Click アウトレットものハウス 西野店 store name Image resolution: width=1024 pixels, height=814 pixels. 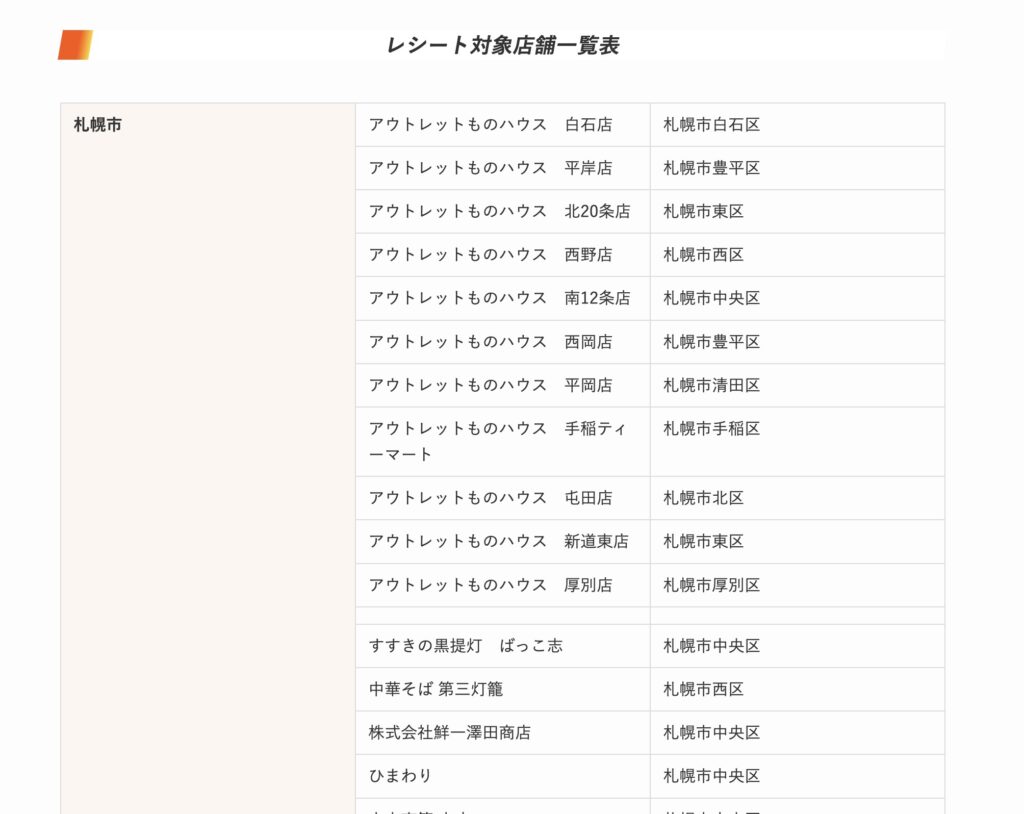pyautogui.click(x=490, y=255)
